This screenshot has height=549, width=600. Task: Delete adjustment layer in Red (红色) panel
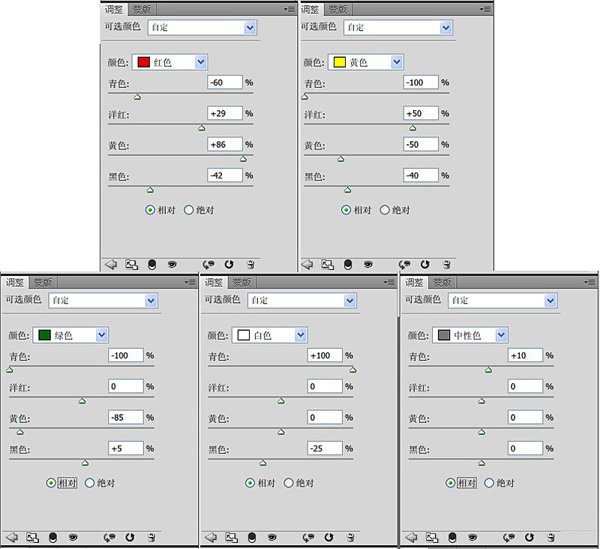point(250,264)
